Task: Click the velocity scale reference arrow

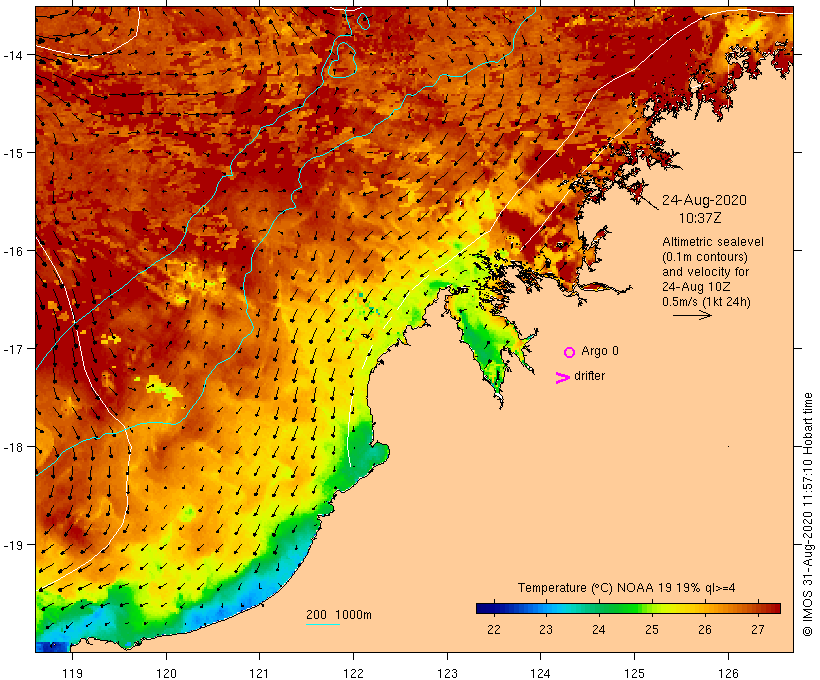Action: point(692,315)
